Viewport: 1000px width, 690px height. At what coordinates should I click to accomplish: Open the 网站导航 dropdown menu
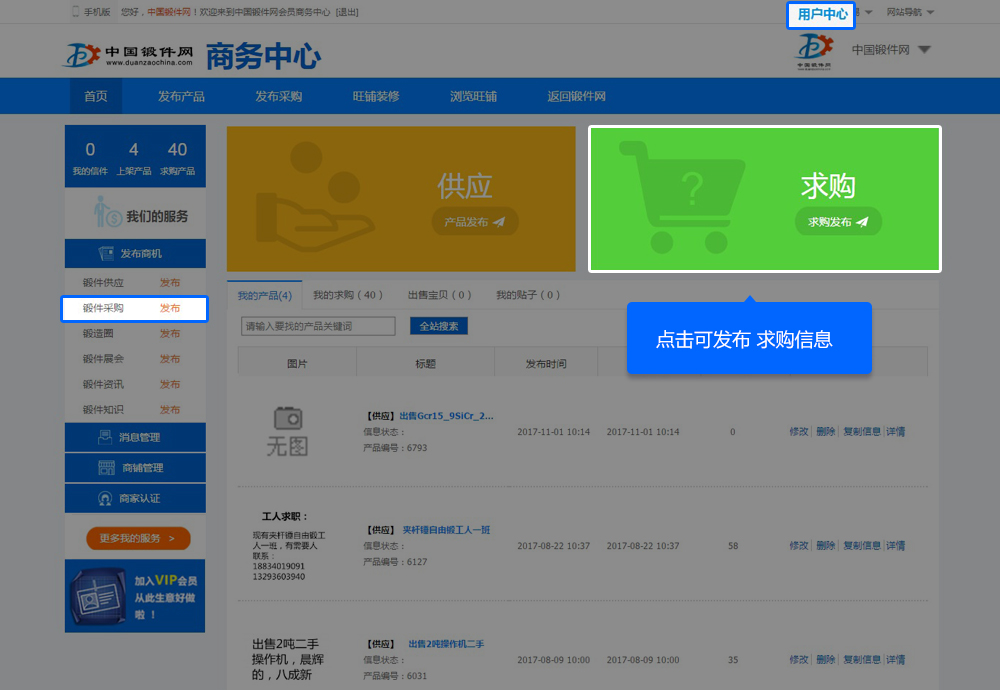coord(910,12)
